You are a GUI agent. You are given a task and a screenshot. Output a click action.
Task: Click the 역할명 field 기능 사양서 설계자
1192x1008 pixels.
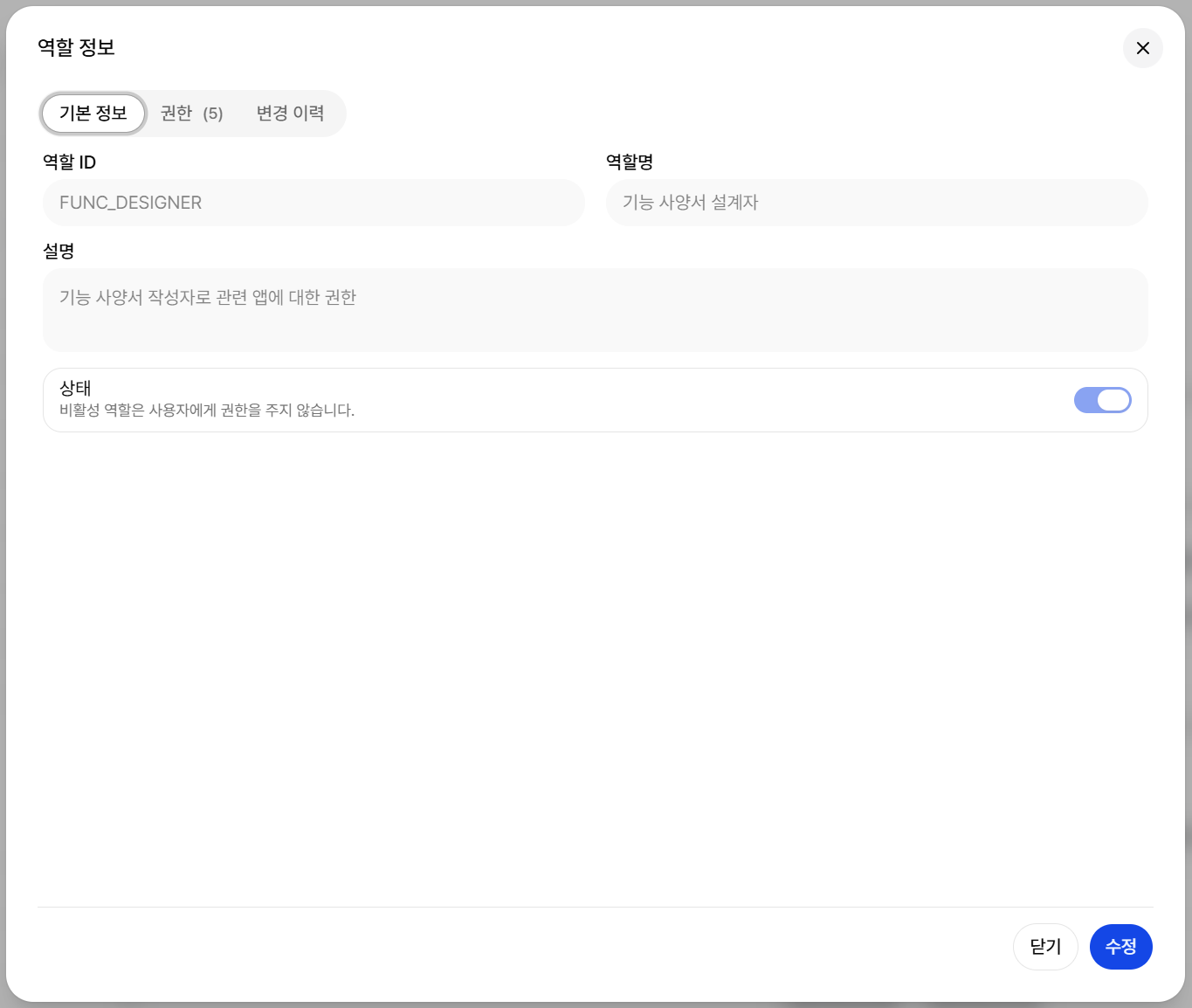(x=877, y=203)
